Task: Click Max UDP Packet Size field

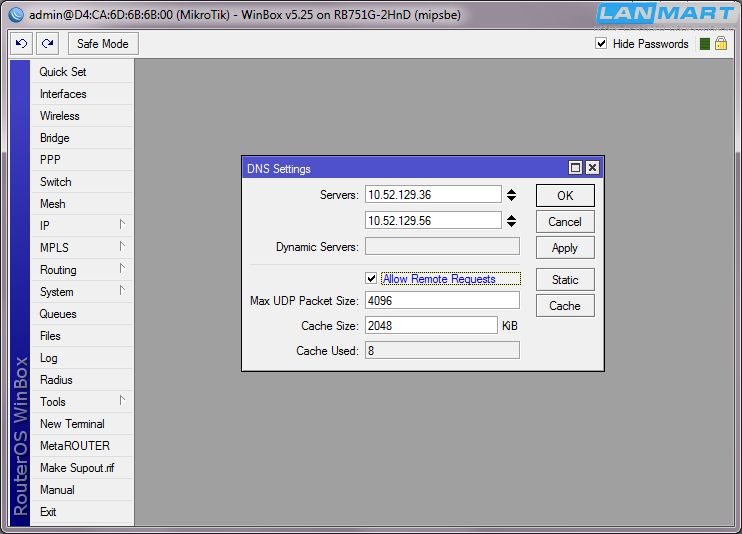Action: coord(442,301)
